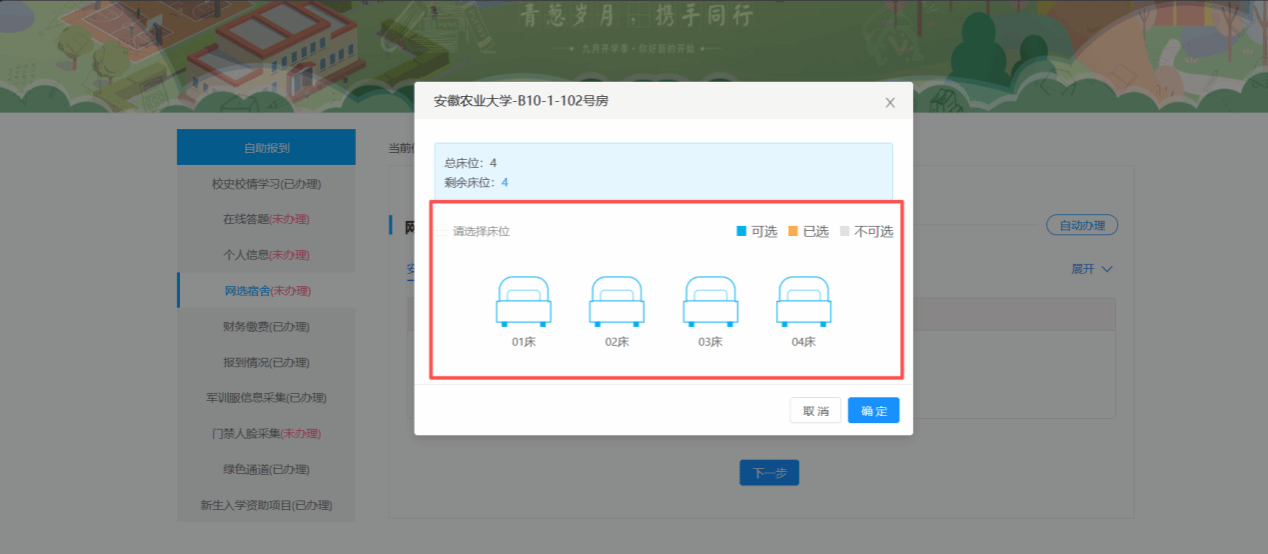1268x554 pixels.
Task: Choose the 03床 bed icon
Action: [710, 301]
